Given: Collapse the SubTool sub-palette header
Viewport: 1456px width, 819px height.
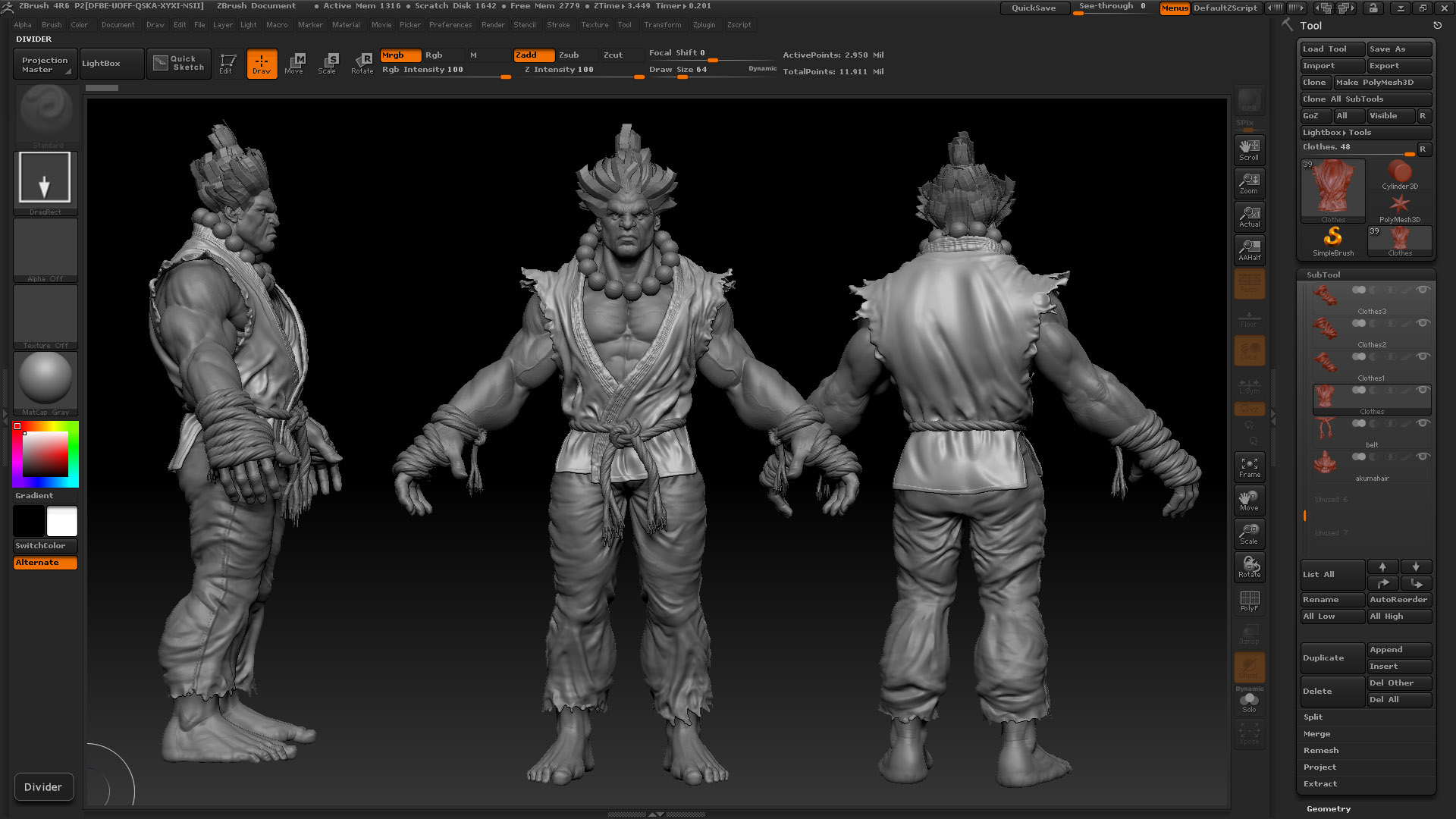Looking at the screenshot, I should click(1323, 275).
